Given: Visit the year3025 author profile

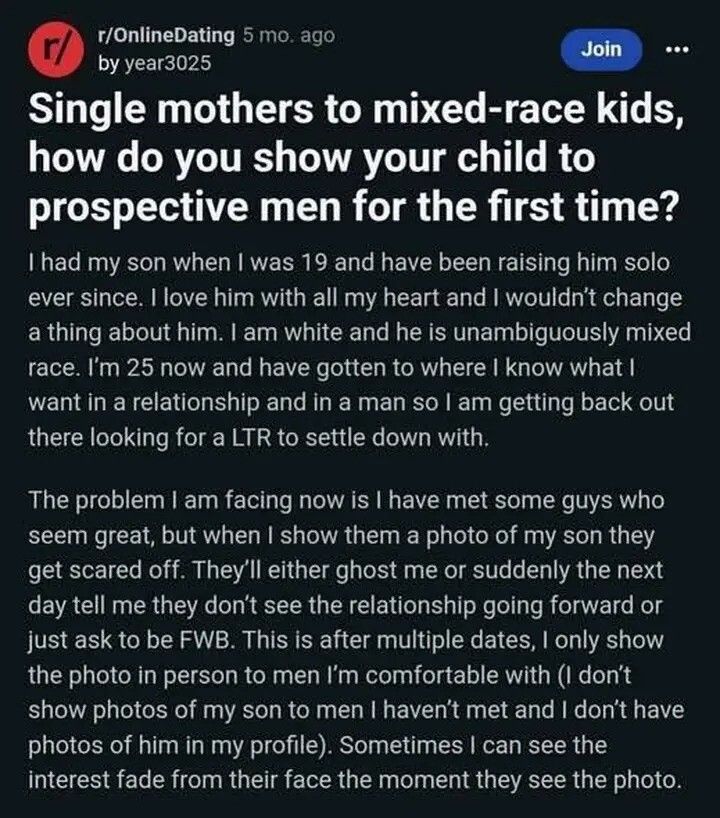Looking at the screenshot, I should tap(153, 62).
